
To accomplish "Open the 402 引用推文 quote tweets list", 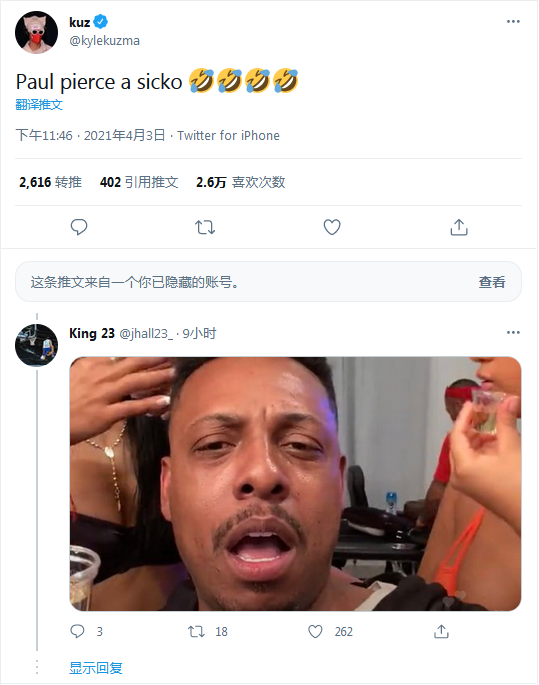I will click(x=139, y=182).
